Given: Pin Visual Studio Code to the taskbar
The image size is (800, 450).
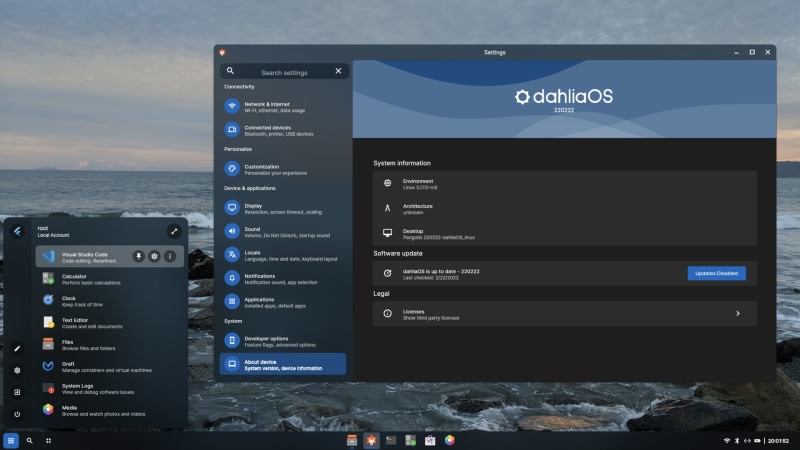Looking at the screenshot, I should click(x=138, y=256).
